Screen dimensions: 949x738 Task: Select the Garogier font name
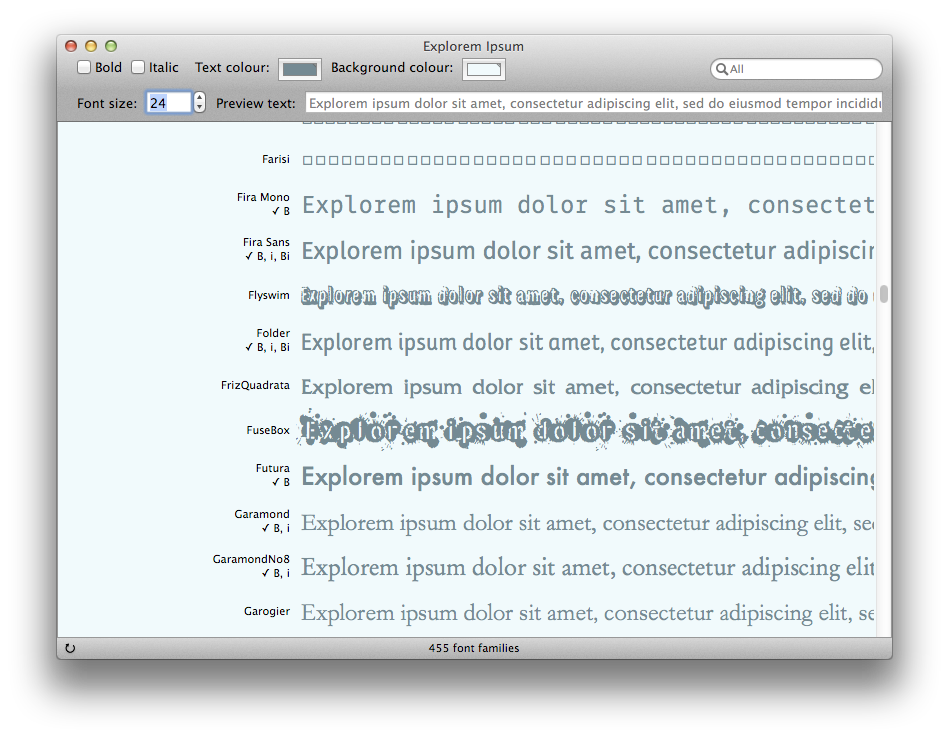pos(266,611)
